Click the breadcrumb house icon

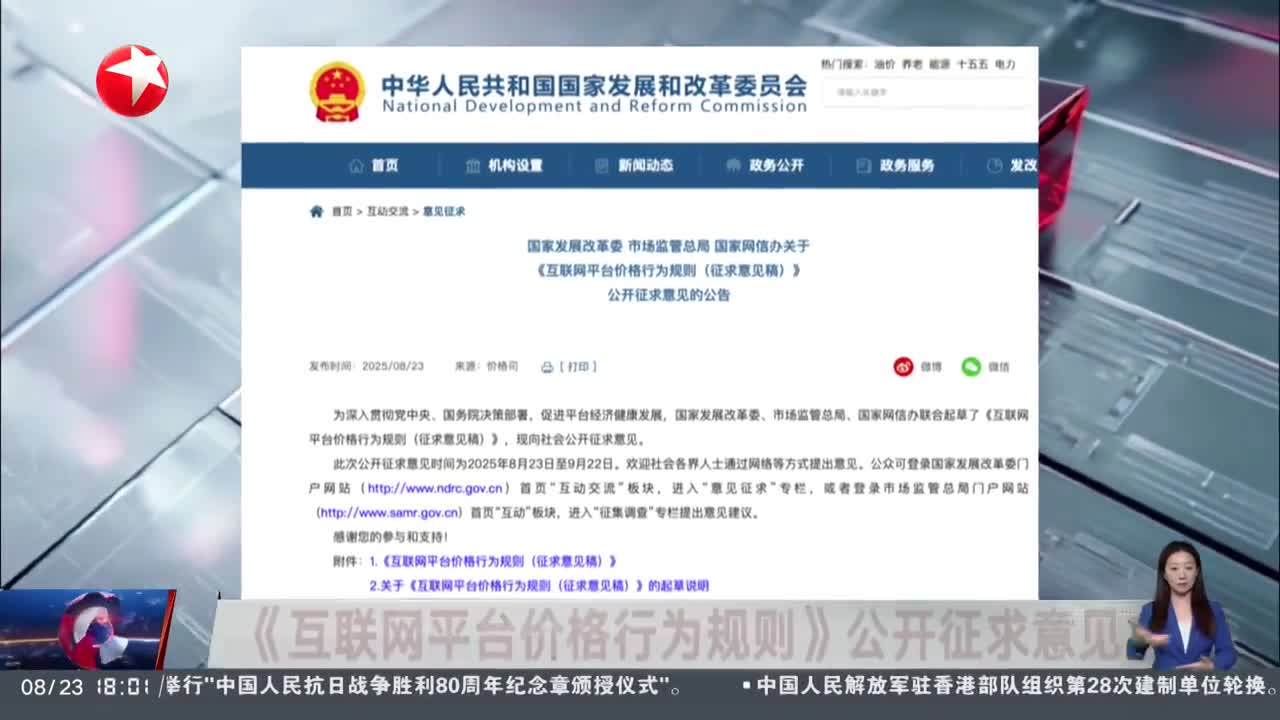pos(316,211)
